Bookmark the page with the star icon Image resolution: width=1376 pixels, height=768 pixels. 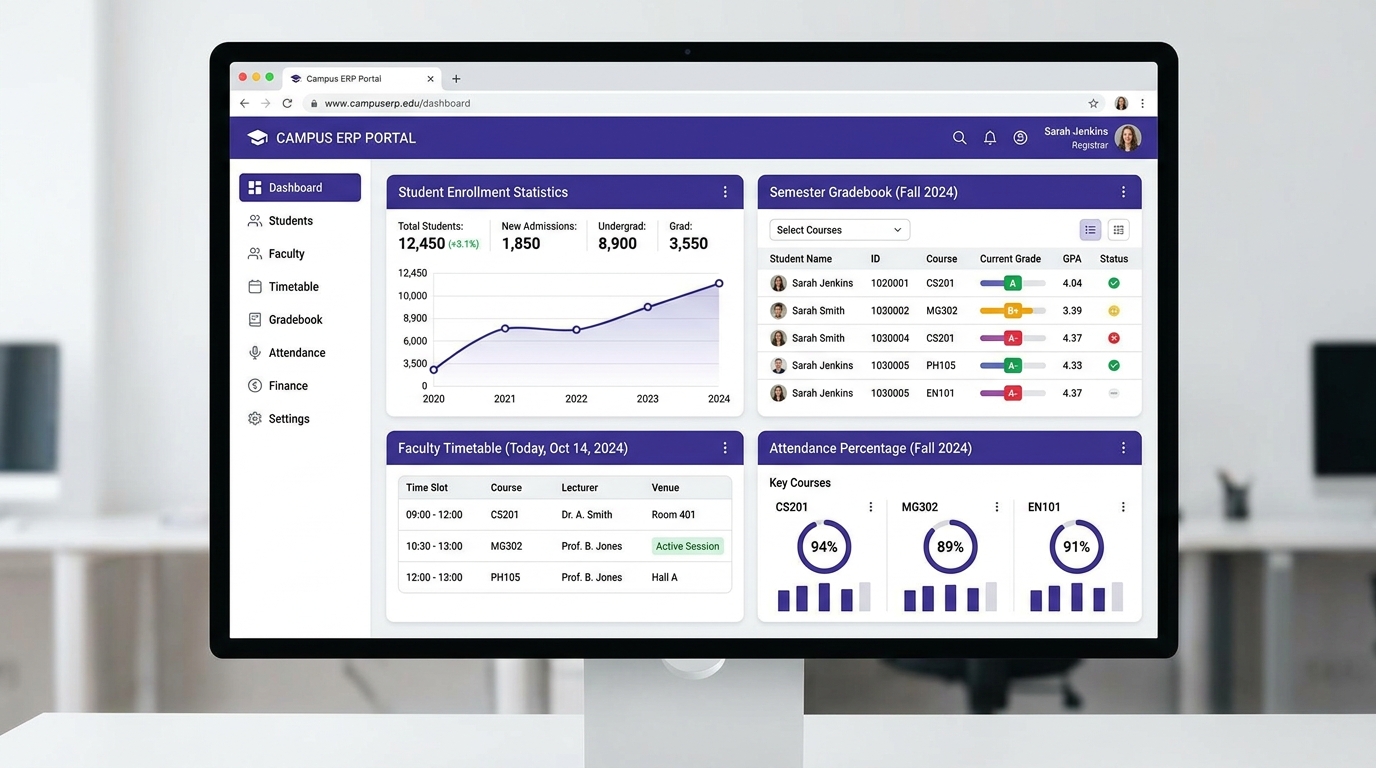1093,103
